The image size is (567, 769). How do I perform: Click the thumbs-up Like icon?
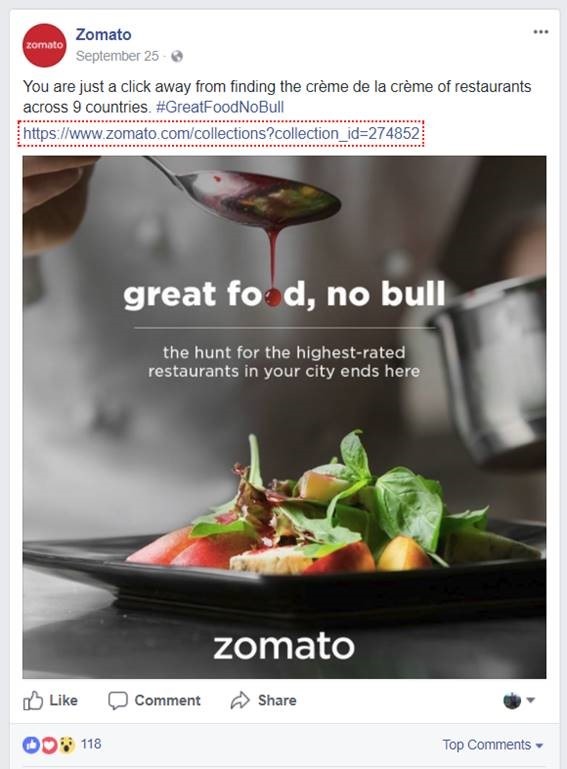(x=33, y=700)
